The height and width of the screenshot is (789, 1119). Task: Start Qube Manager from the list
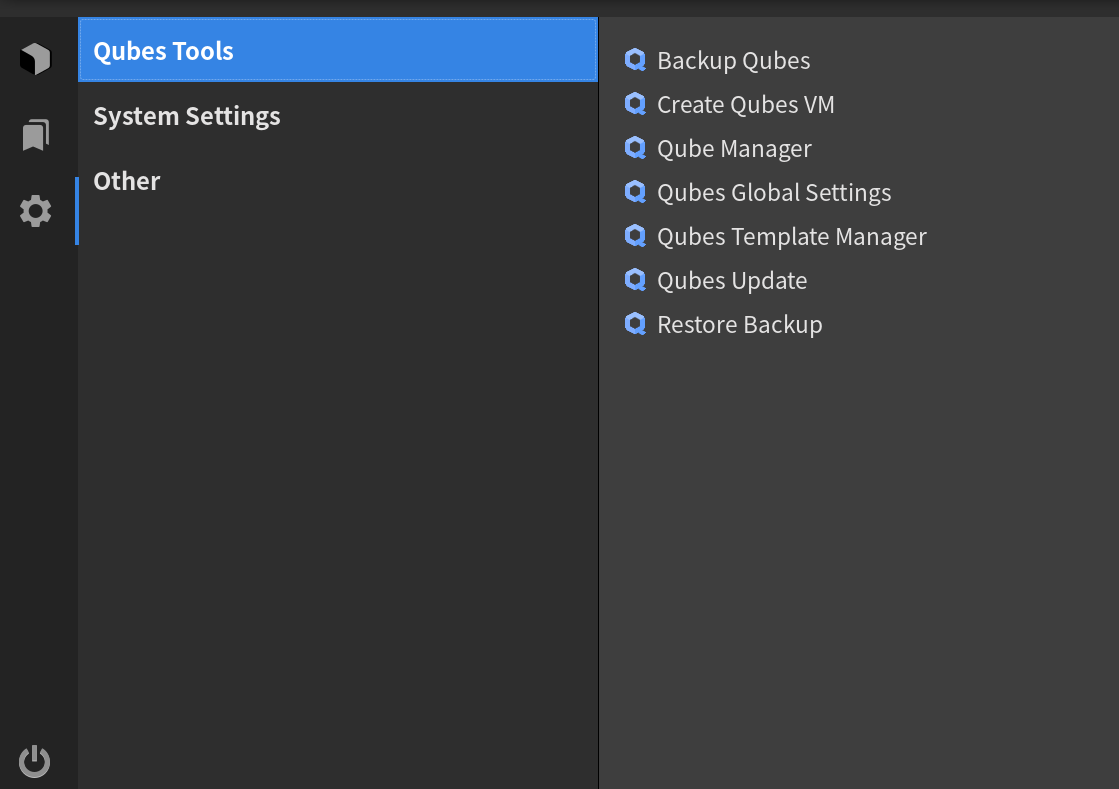[734, 149]
